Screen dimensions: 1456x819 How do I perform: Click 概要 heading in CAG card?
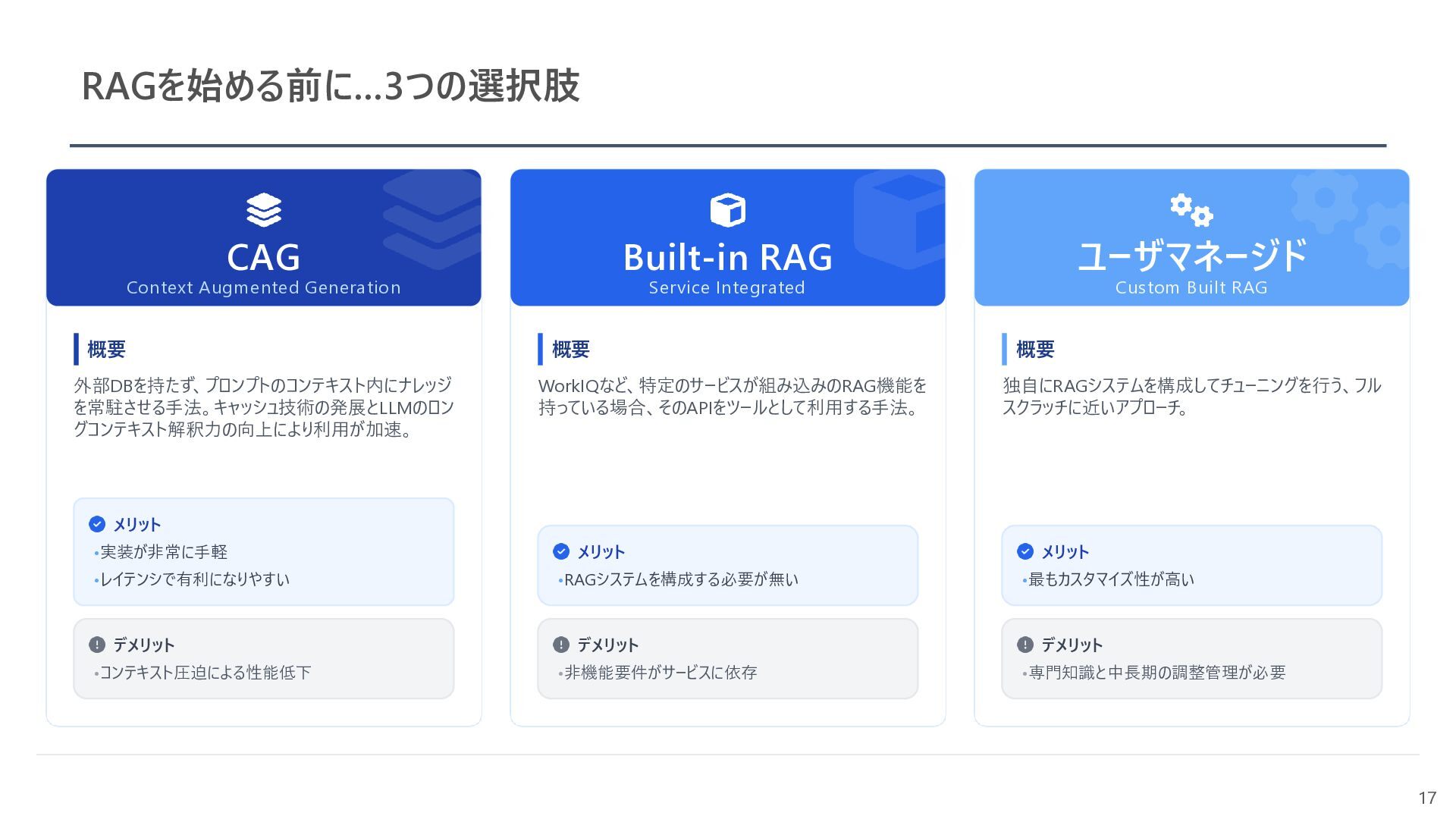(x=106, y=350)
